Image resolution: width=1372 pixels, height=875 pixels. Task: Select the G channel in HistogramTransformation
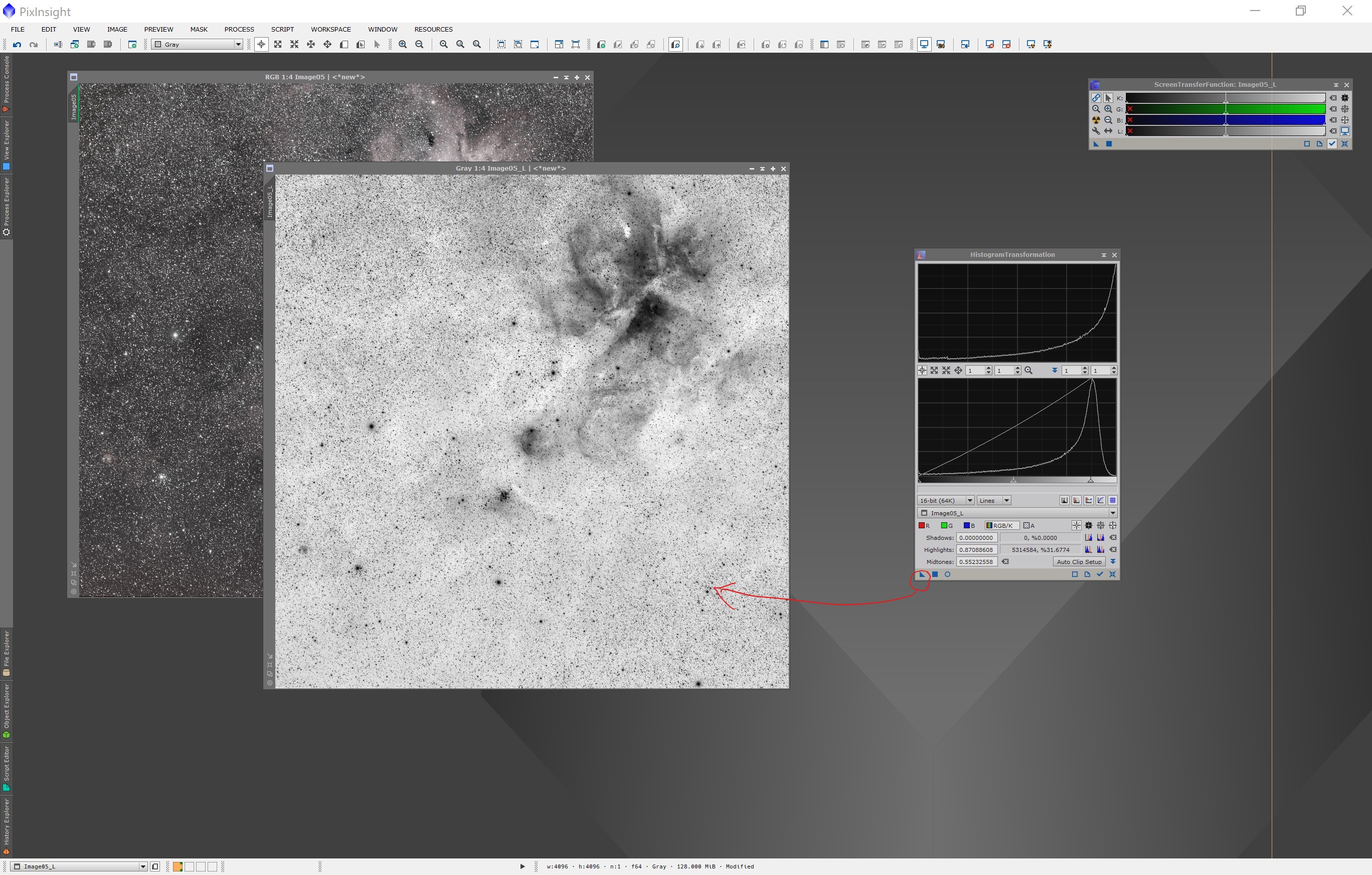click(x=946, y=526)
